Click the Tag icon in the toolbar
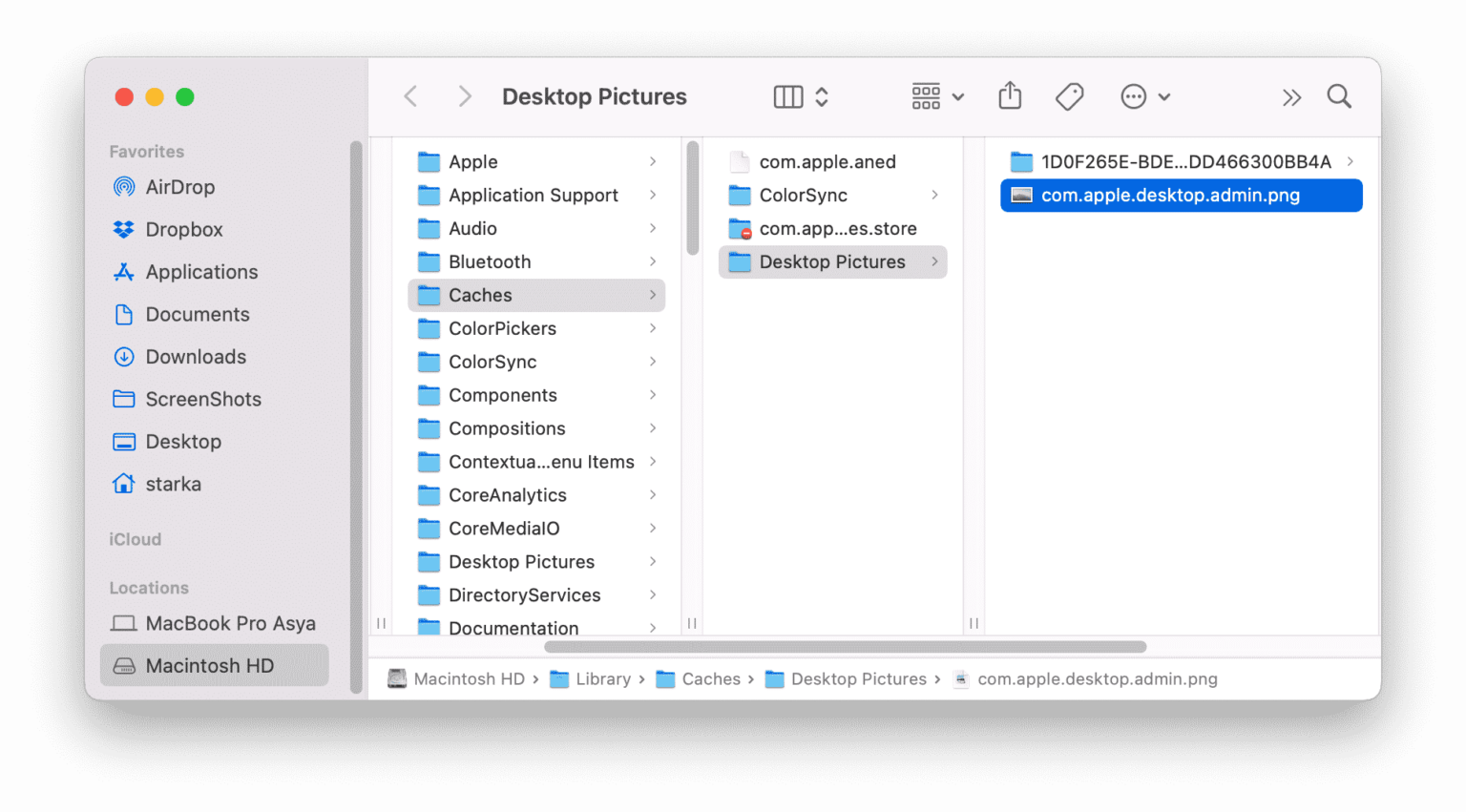1466x812 pixels. click(1069, 95)
